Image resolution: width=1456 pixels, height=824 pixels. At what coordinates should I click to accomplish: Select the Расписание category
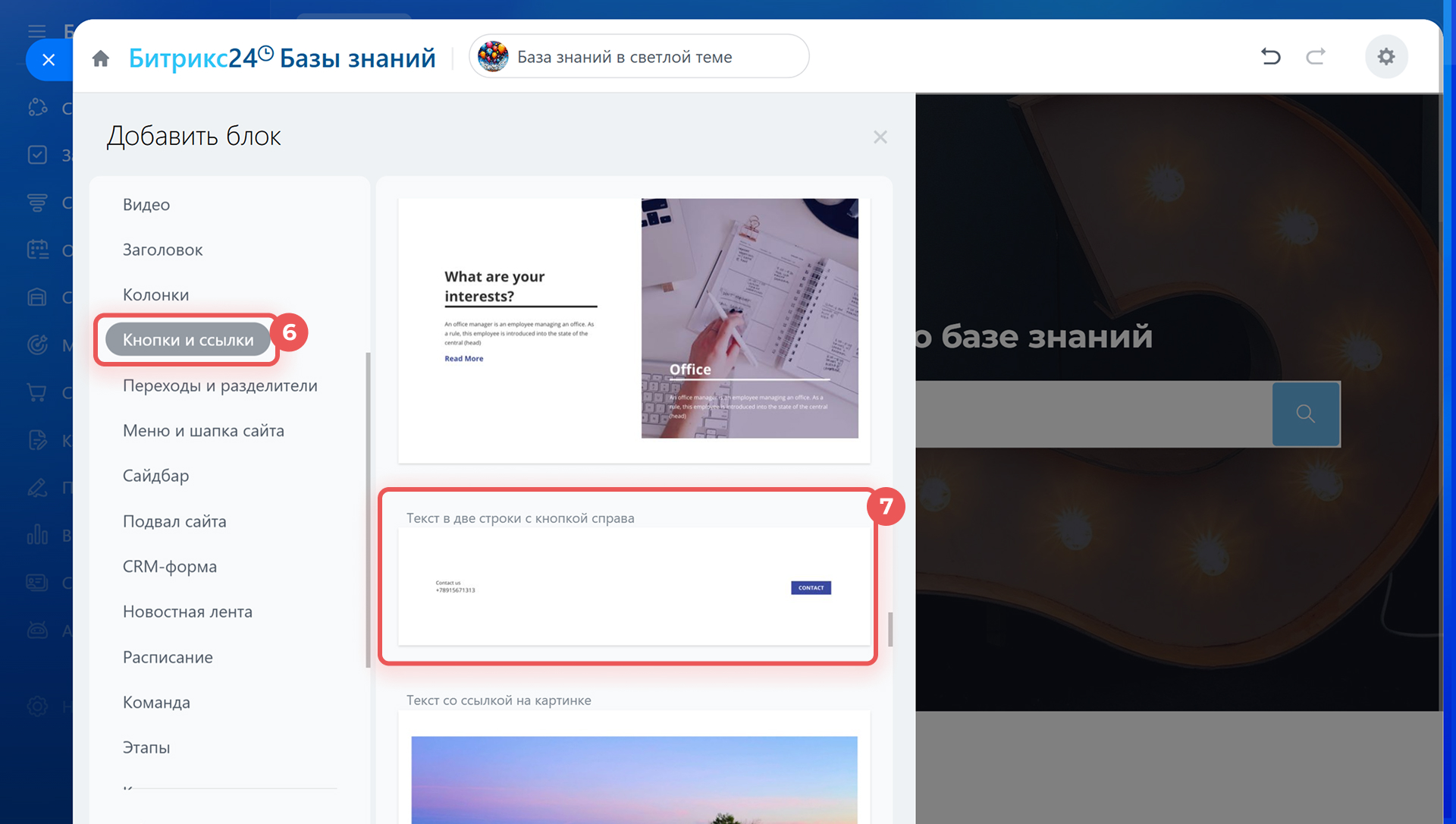pos(168,657)
